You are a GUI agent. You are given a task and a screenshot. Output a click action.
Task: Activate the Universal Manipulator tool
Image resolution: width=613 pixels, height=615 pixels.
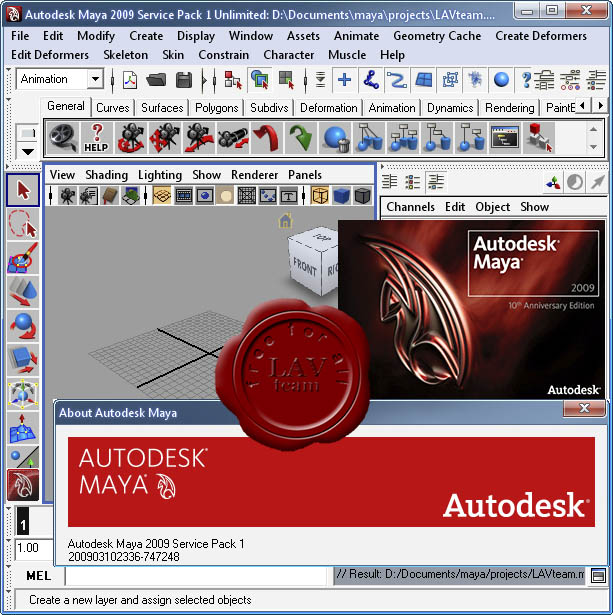pos(23,394)
